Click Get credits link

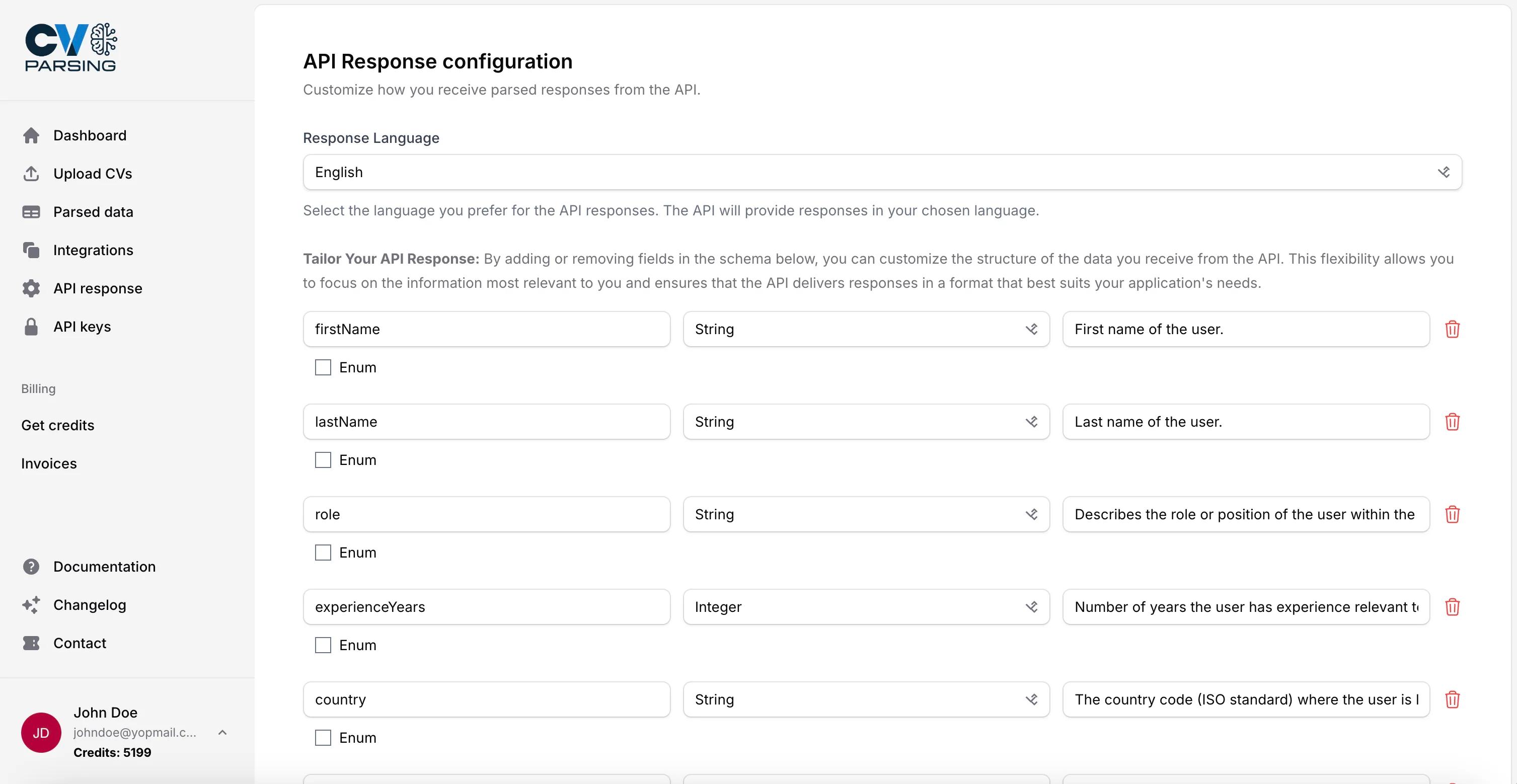click(x=57, y=424)
